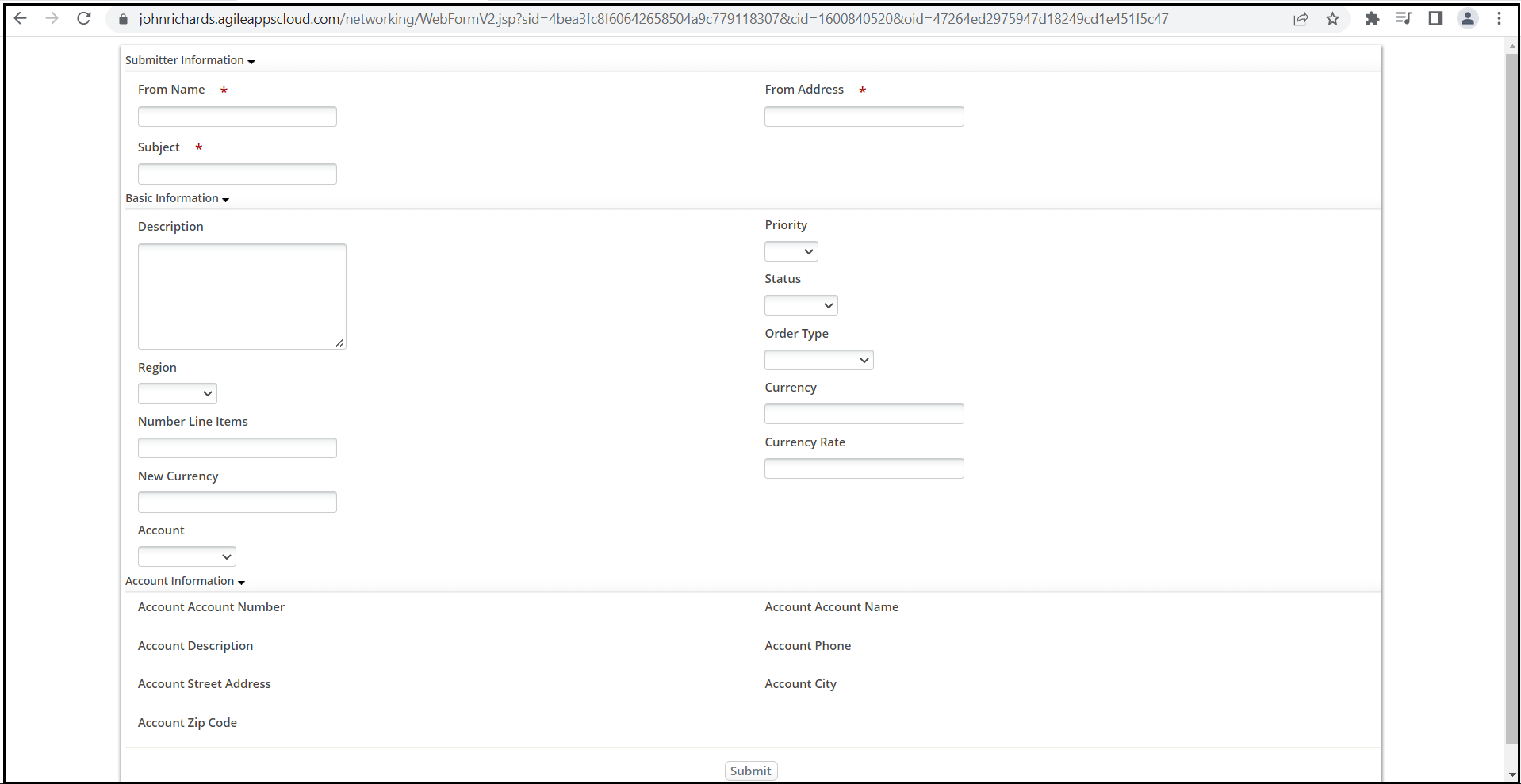Click the 'From Name' label
The width and height of the screenshot is (1521, 784).
coord(171,90)
